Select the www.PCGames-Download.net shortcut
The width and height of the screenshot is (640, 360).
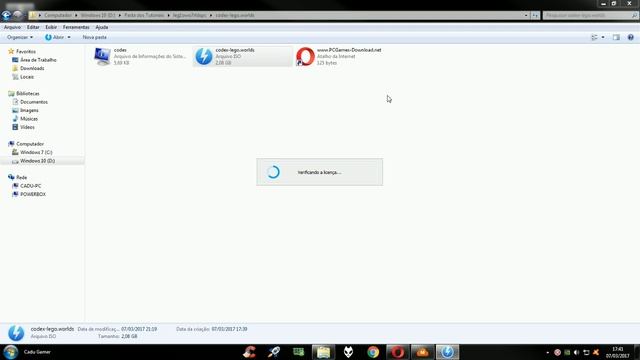[x=340, y=56]
